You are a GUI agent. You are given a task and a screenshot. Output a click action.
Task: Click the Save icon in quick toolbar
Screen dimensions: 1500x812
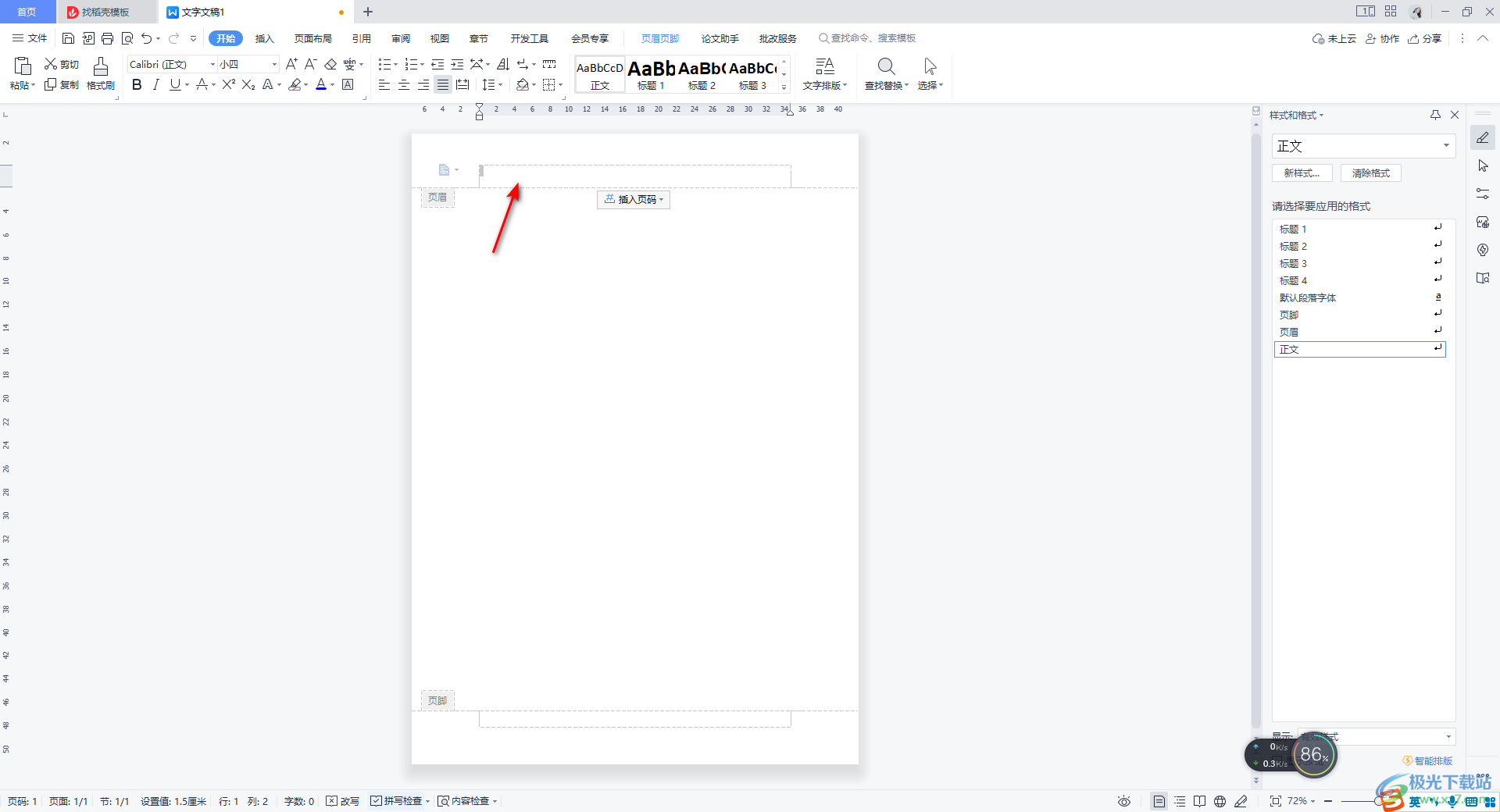coord(68,38)
